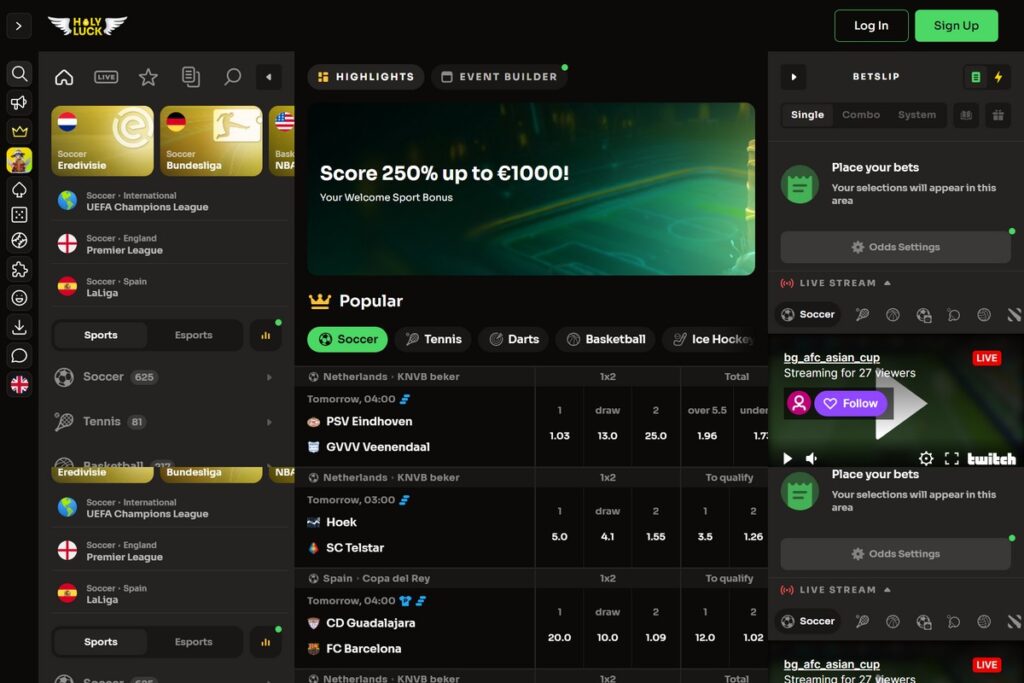Open the LIVE events icon

pos(106,77)
